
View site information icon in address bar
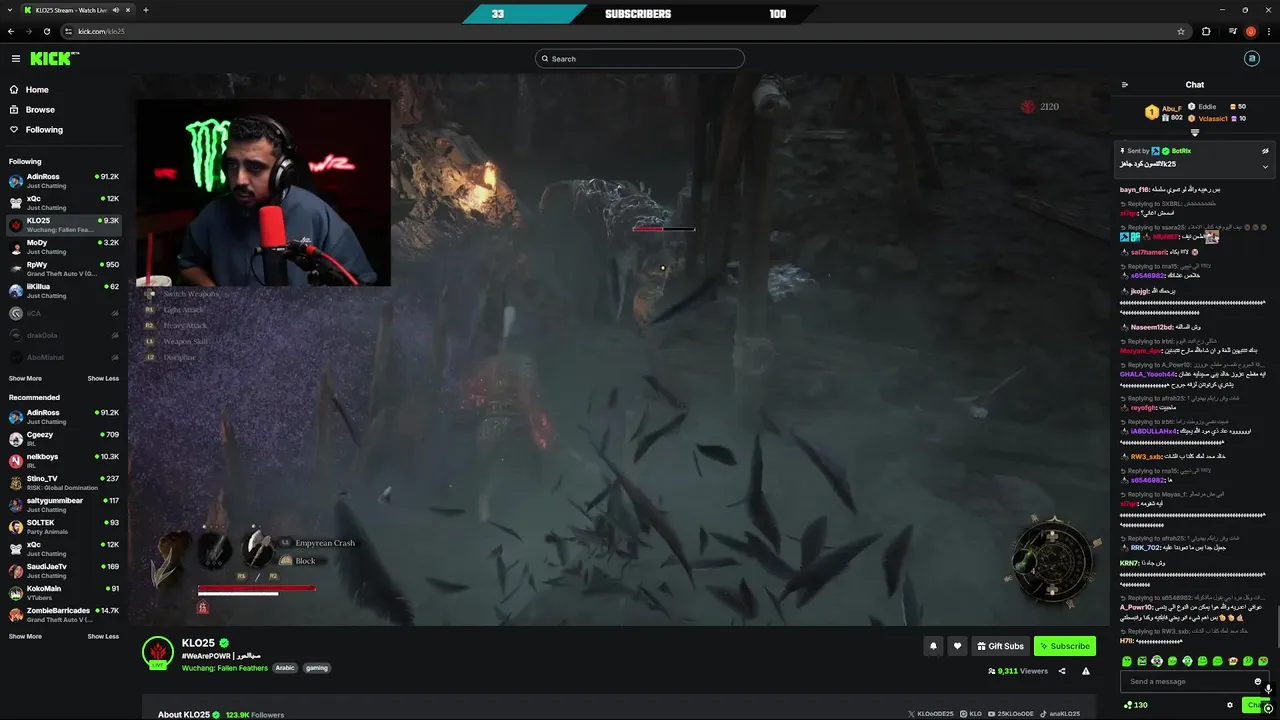[69, 31]
